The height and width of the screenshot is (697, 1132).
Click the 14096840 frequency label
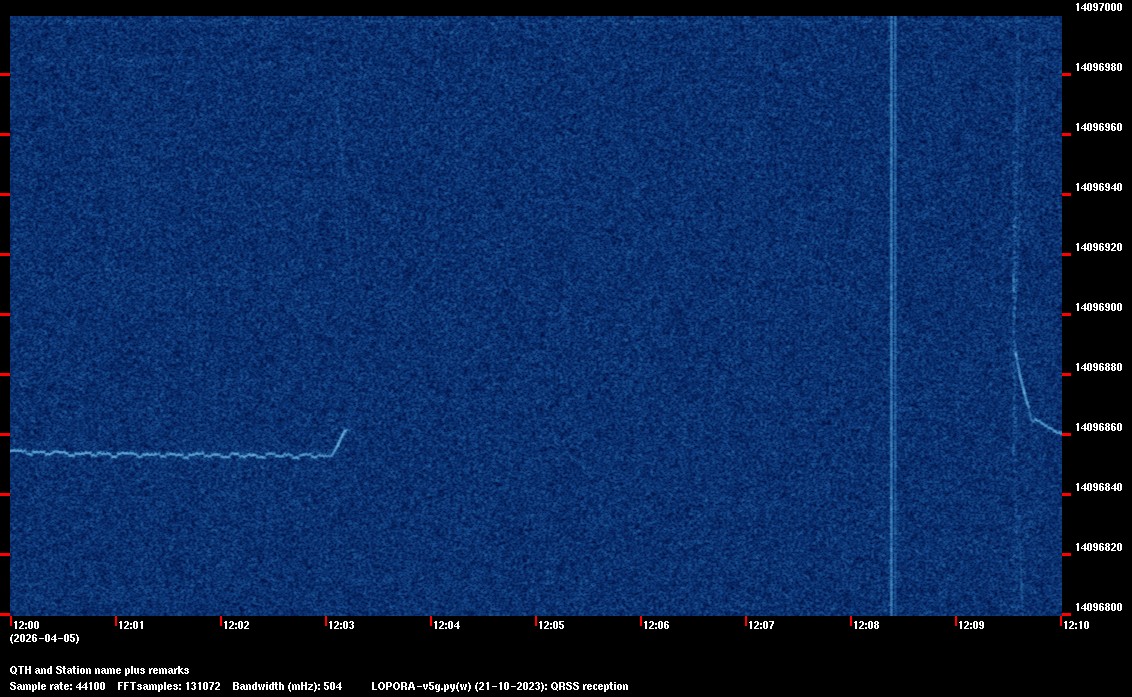[1099, 487]
